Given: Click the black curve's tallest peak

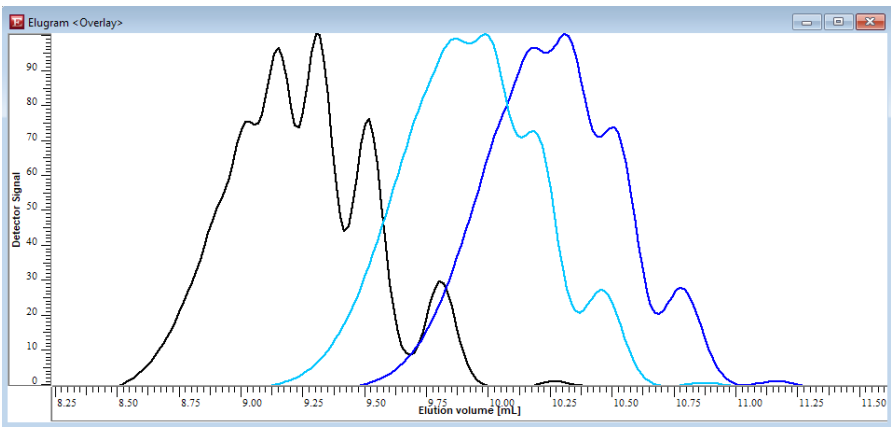Looking at the screenshot, I should pos(318,34).
